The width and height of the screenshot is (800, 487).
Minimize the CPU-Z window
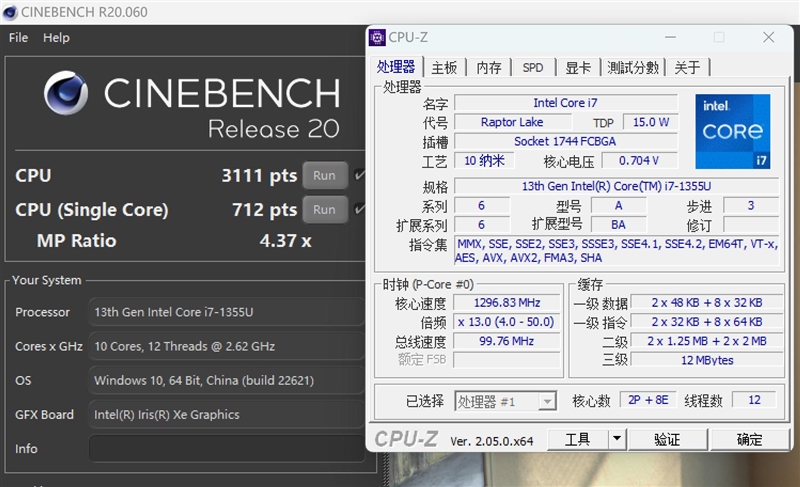pos(670,37)
